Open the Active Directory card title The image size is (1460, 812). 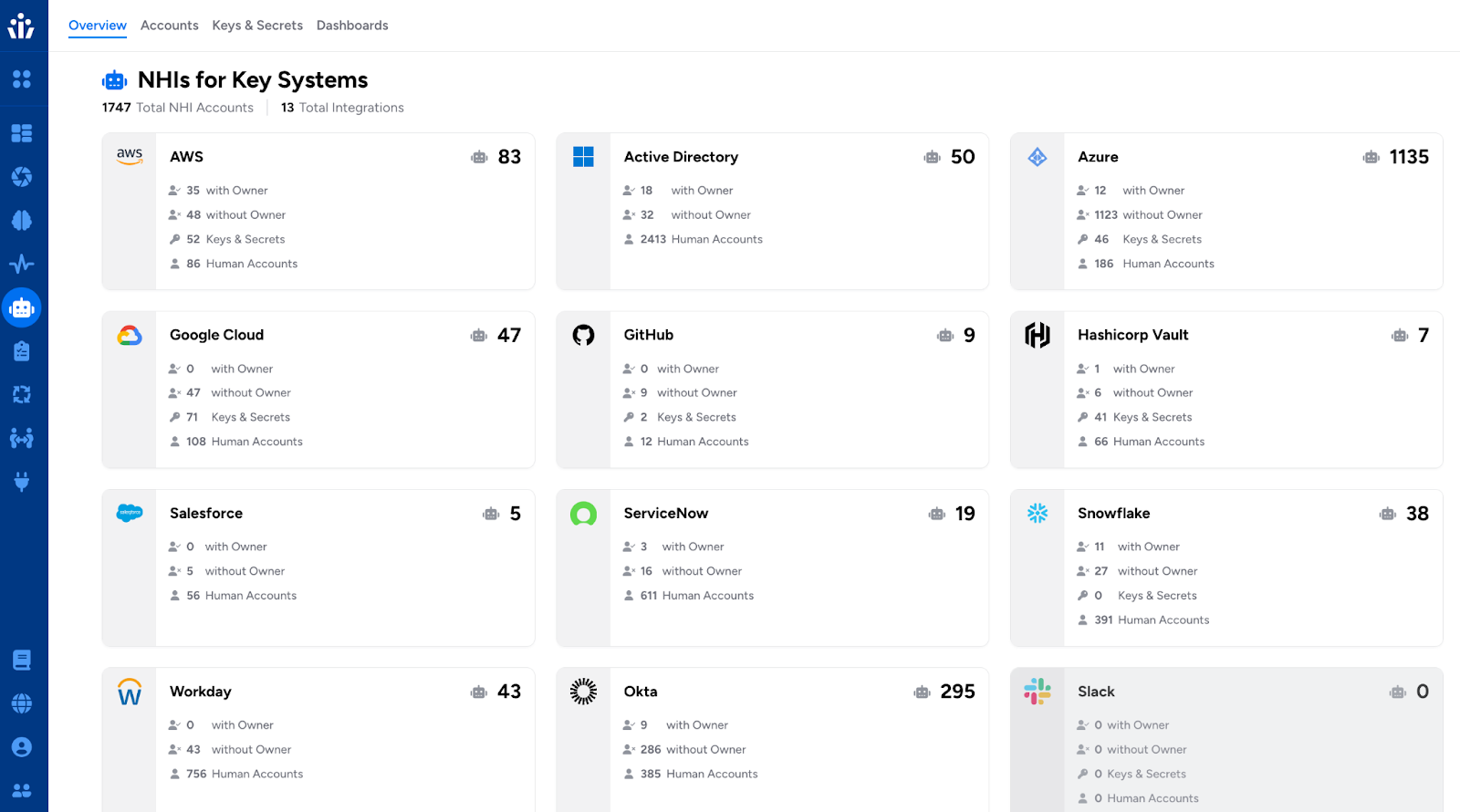click(681, 157)
